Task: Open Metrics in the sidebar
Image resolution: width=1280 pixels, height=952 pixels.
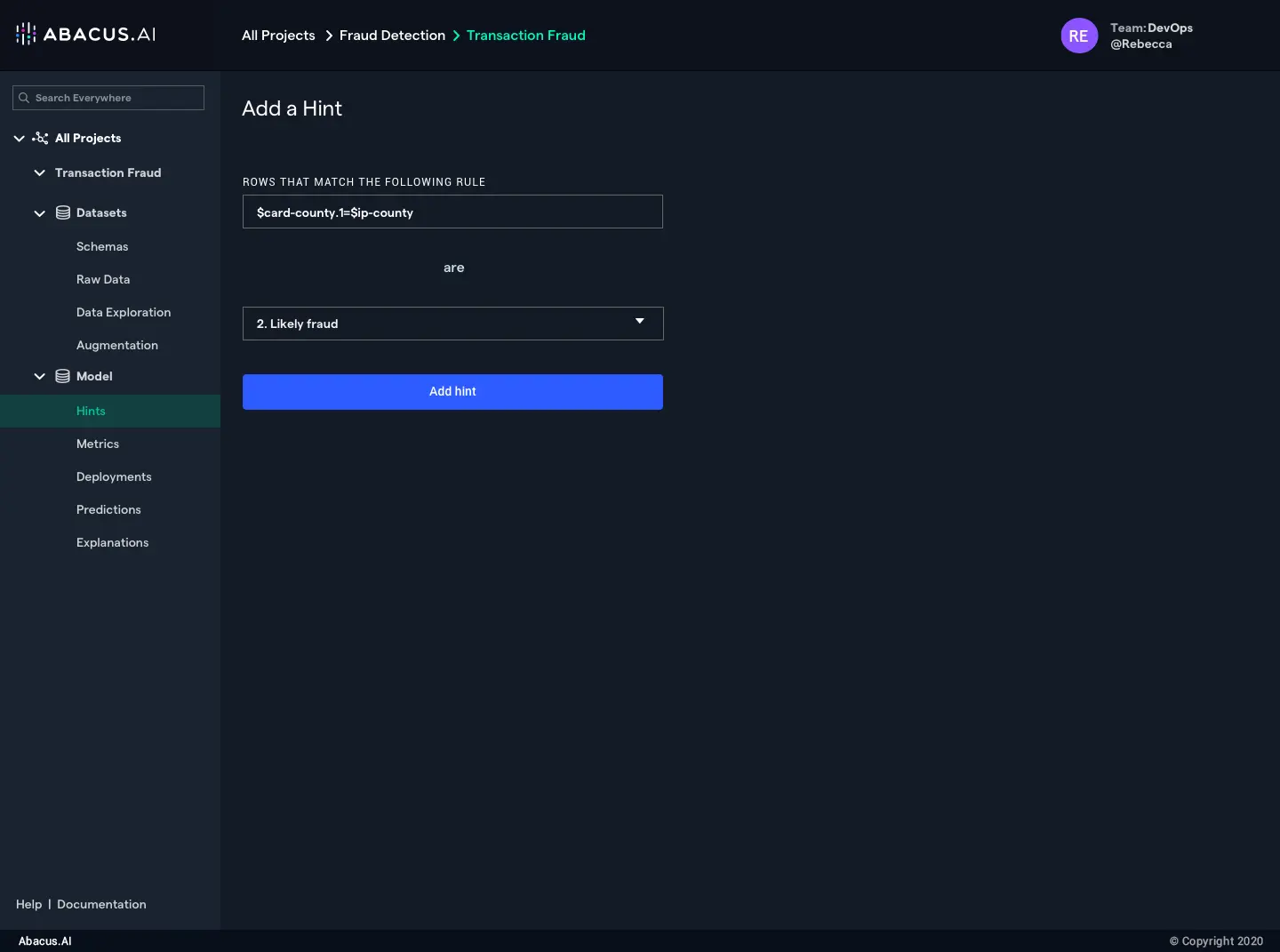Action: point(98,444)
